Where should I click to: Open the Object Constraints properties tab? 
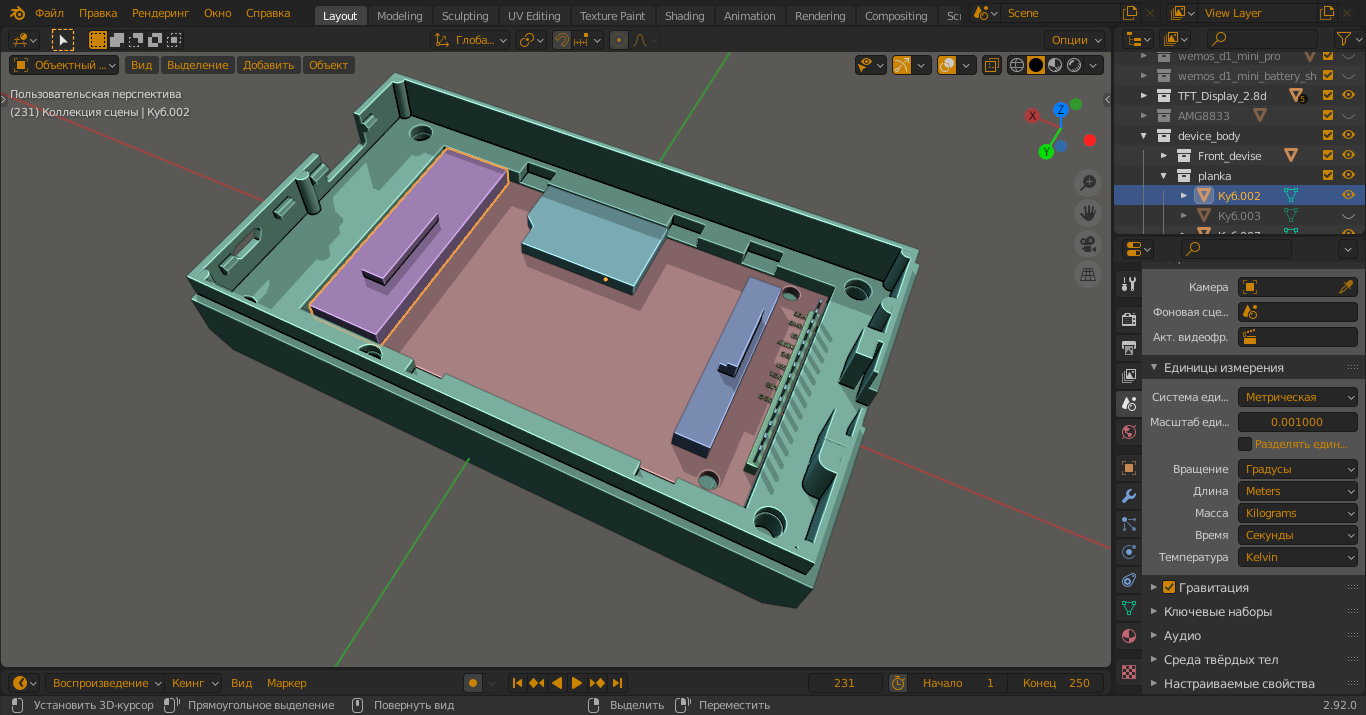click(1129, 580)
